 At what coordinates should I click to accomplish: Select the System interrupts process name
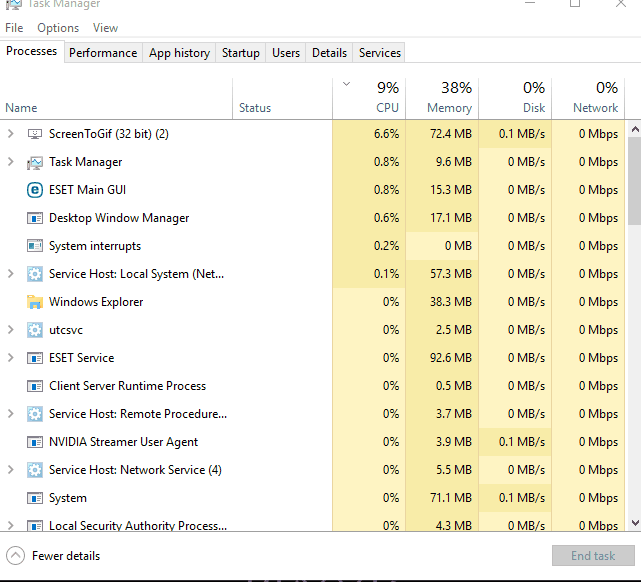point(95,246)
